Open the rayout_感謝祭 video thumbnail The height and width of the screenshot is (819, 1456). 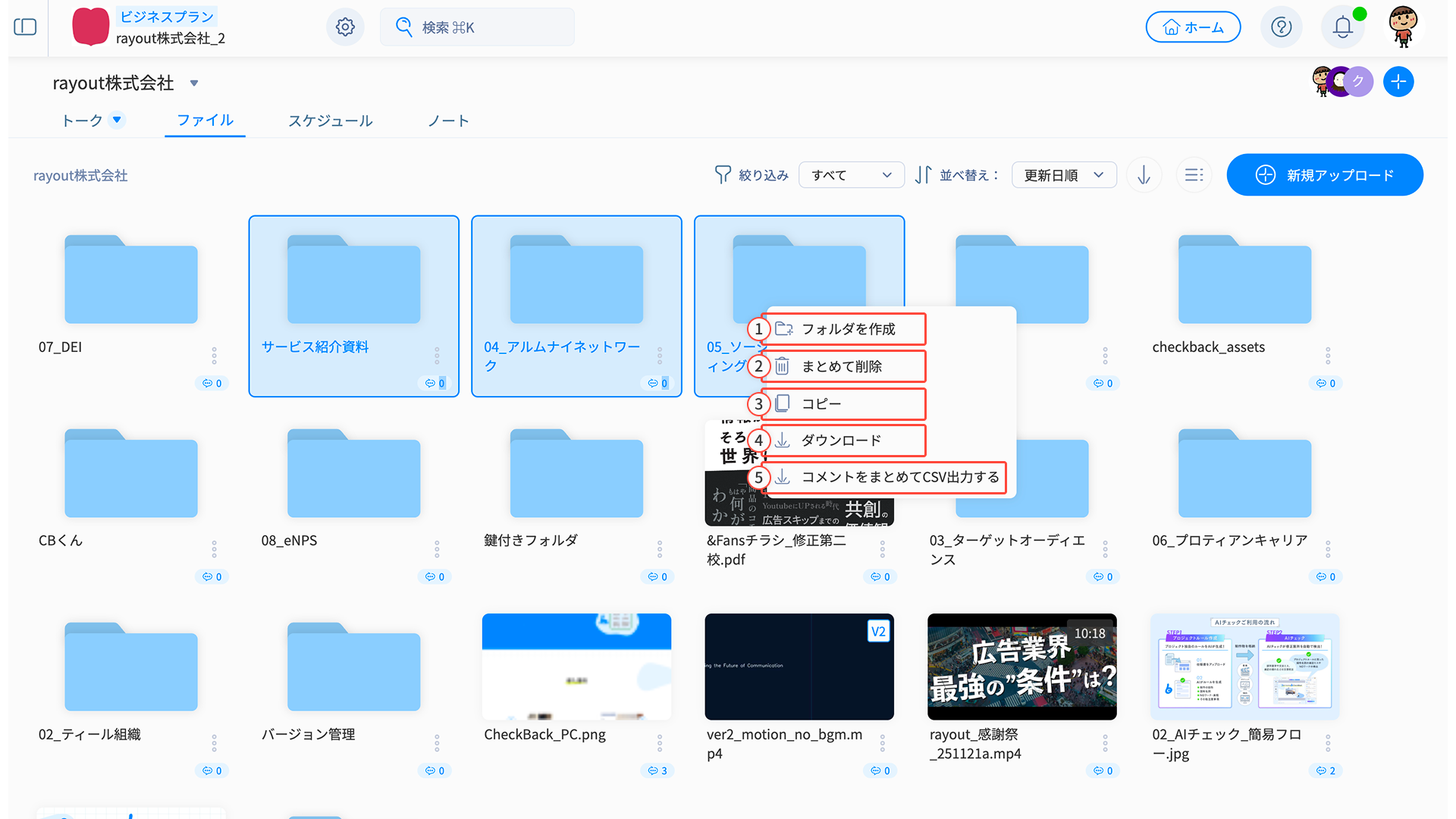[1021, 666]
